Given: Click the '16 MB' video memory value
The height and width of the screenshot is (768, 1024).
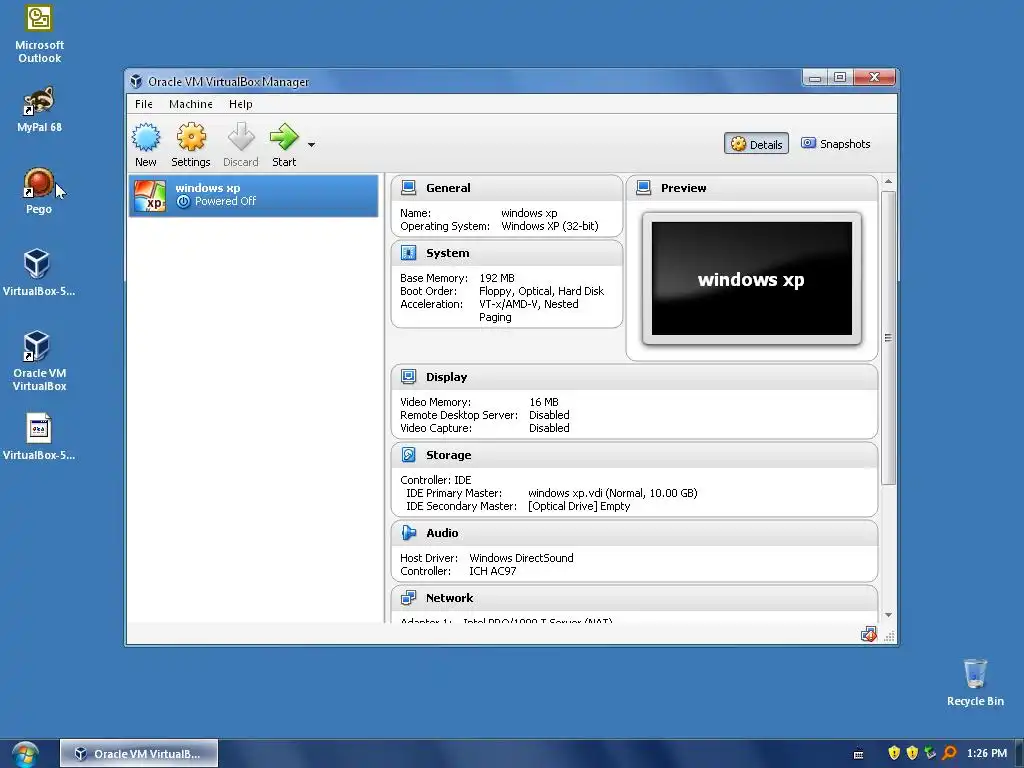Looking at the screenshot, I should click(544, 402).
